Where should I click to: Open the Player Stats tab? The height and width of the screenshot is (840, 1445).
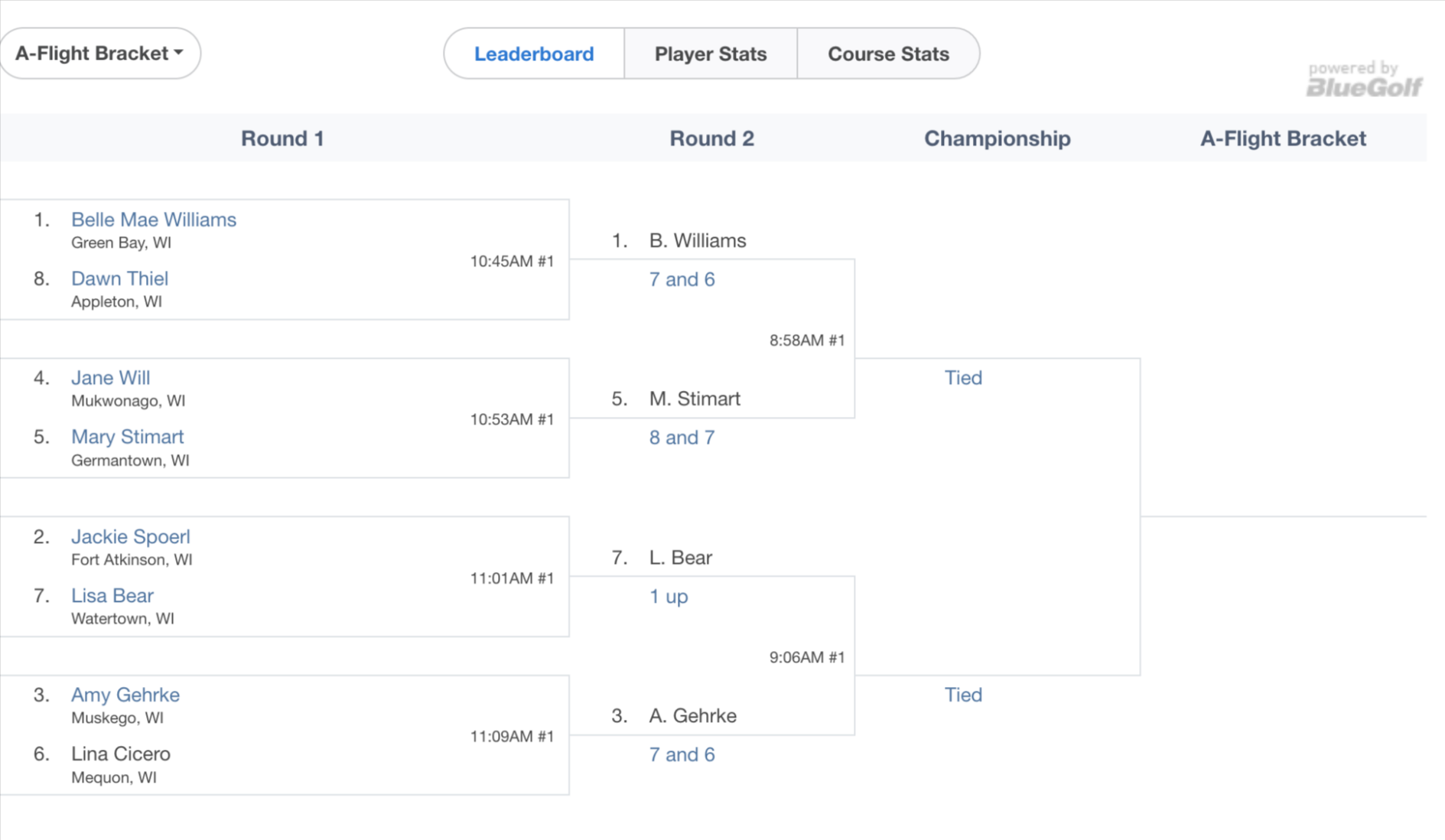[x=710, y=54]
